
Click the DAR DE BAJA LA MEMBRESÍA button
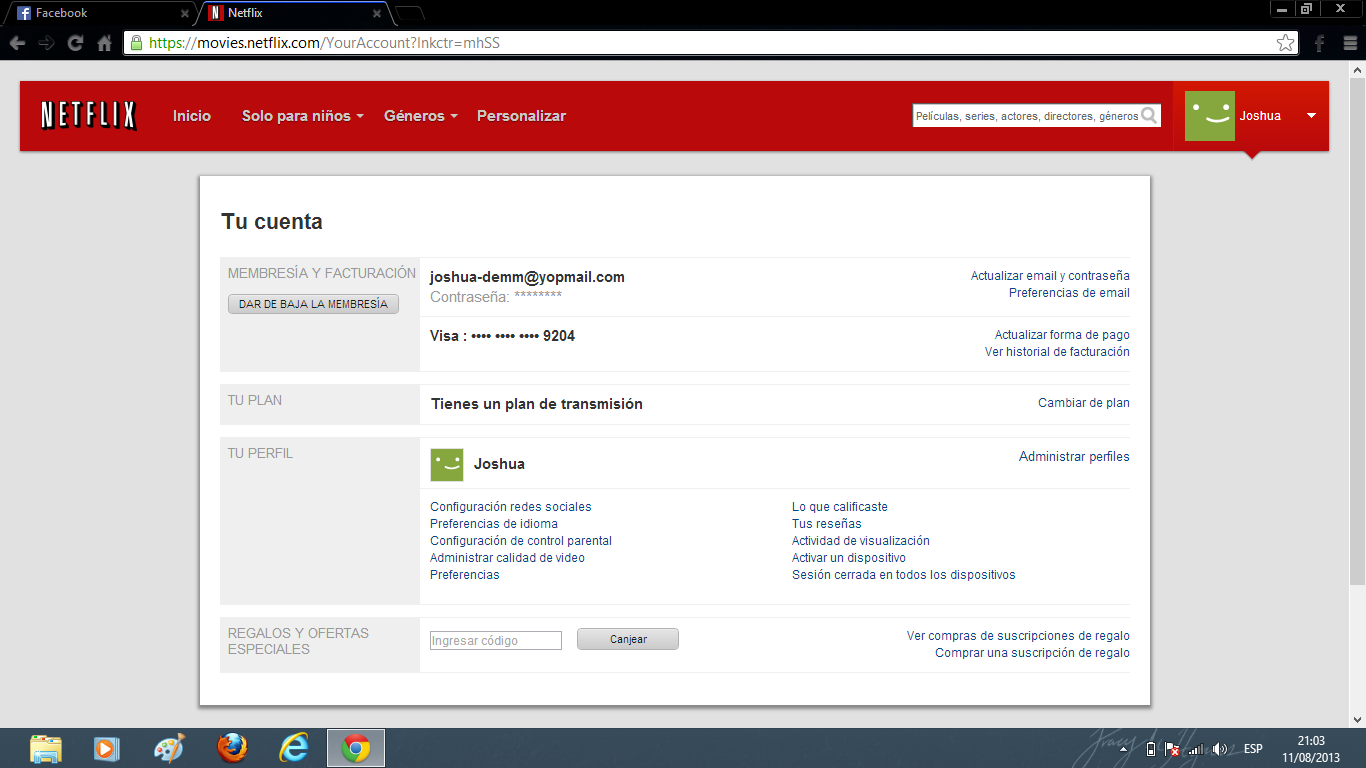click(313, 304)
